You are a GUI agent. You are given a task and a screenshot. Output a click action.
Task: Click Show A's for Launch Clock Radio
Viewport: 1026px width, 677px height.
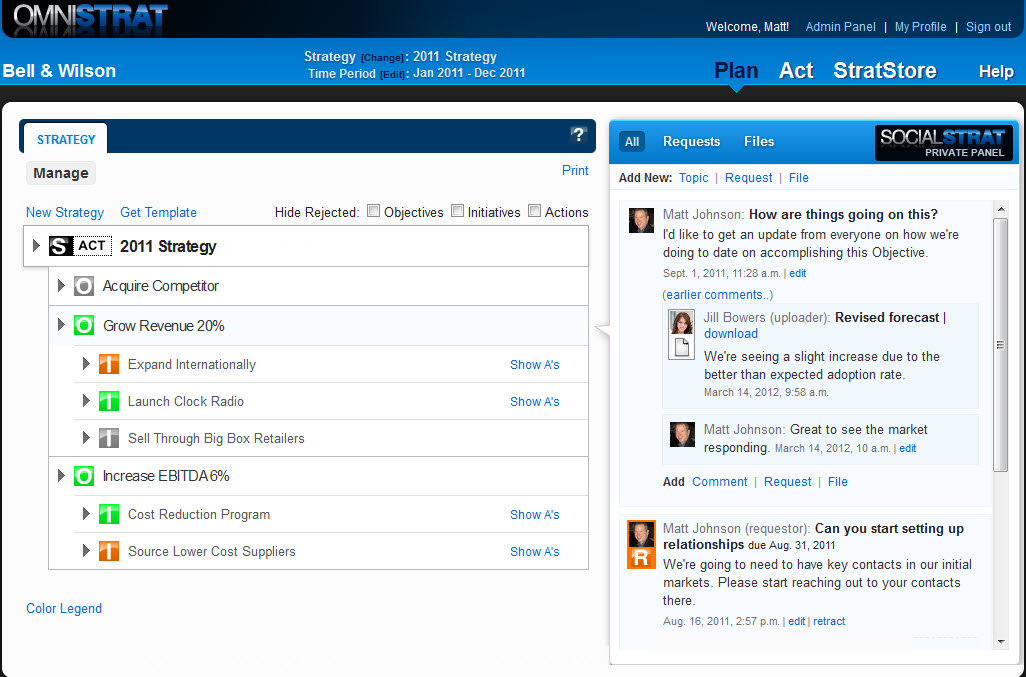pyautogui.click(x=535, y=402)
